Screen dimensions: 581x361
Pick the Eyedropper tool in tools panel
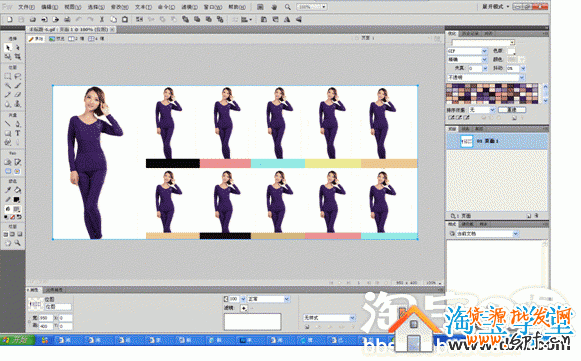8,190
